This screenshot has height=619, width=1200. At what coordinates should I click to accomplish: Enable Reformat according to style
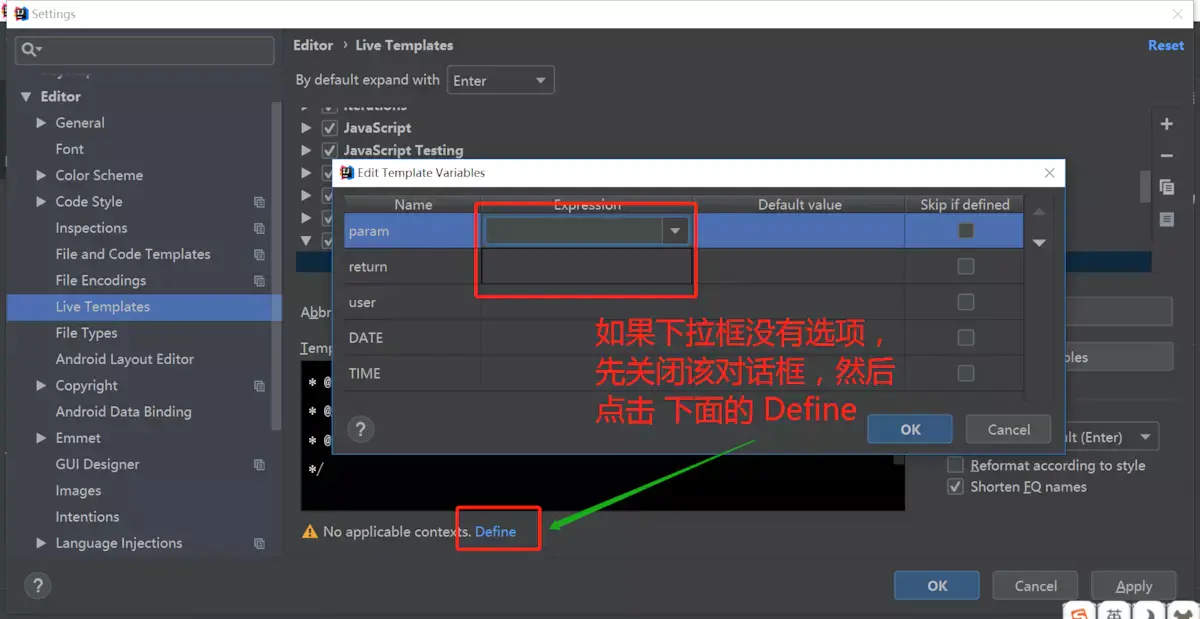(955, 465)
